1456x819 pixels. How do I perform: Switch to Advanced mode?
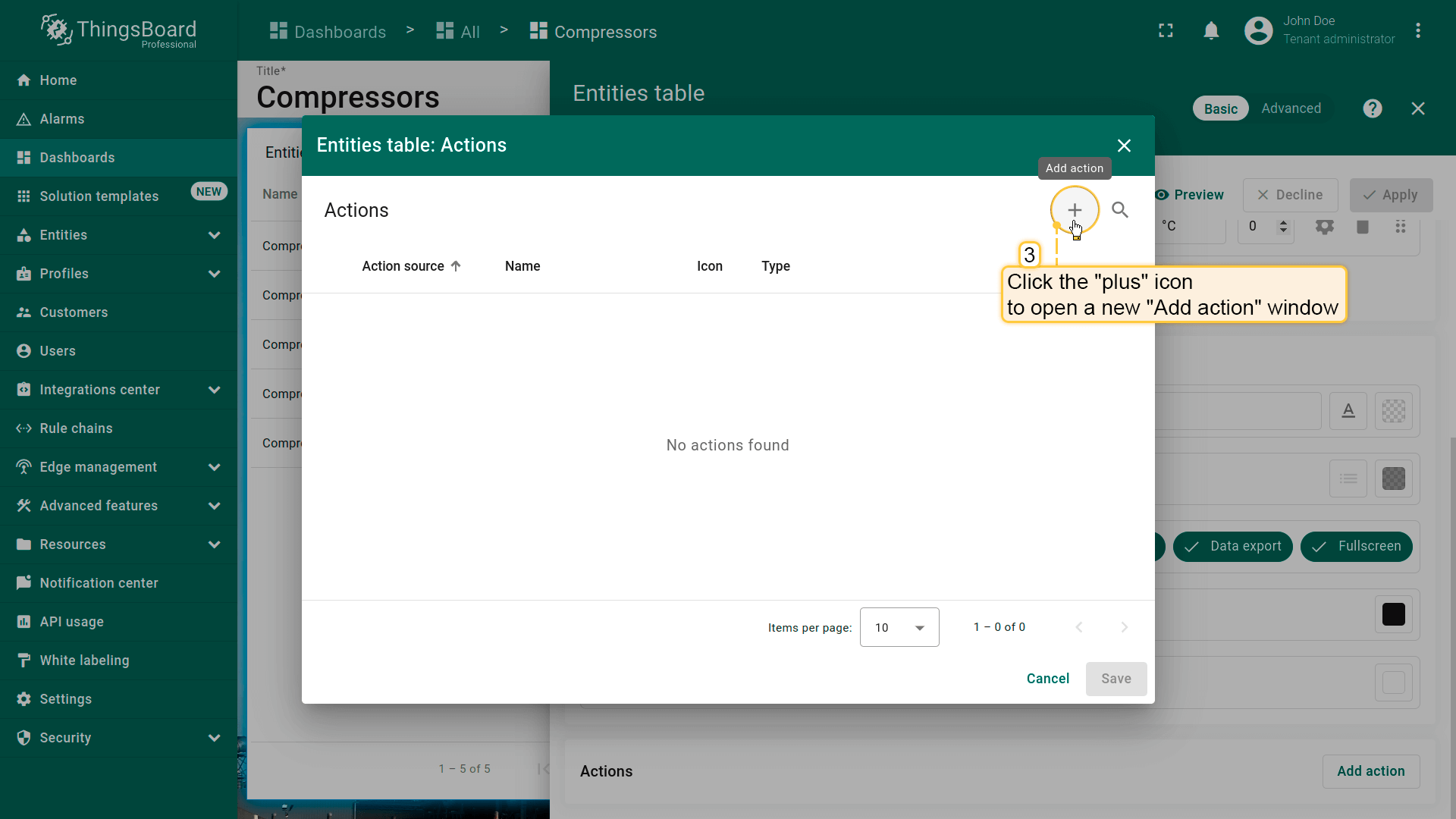(x=1291, y=108)
